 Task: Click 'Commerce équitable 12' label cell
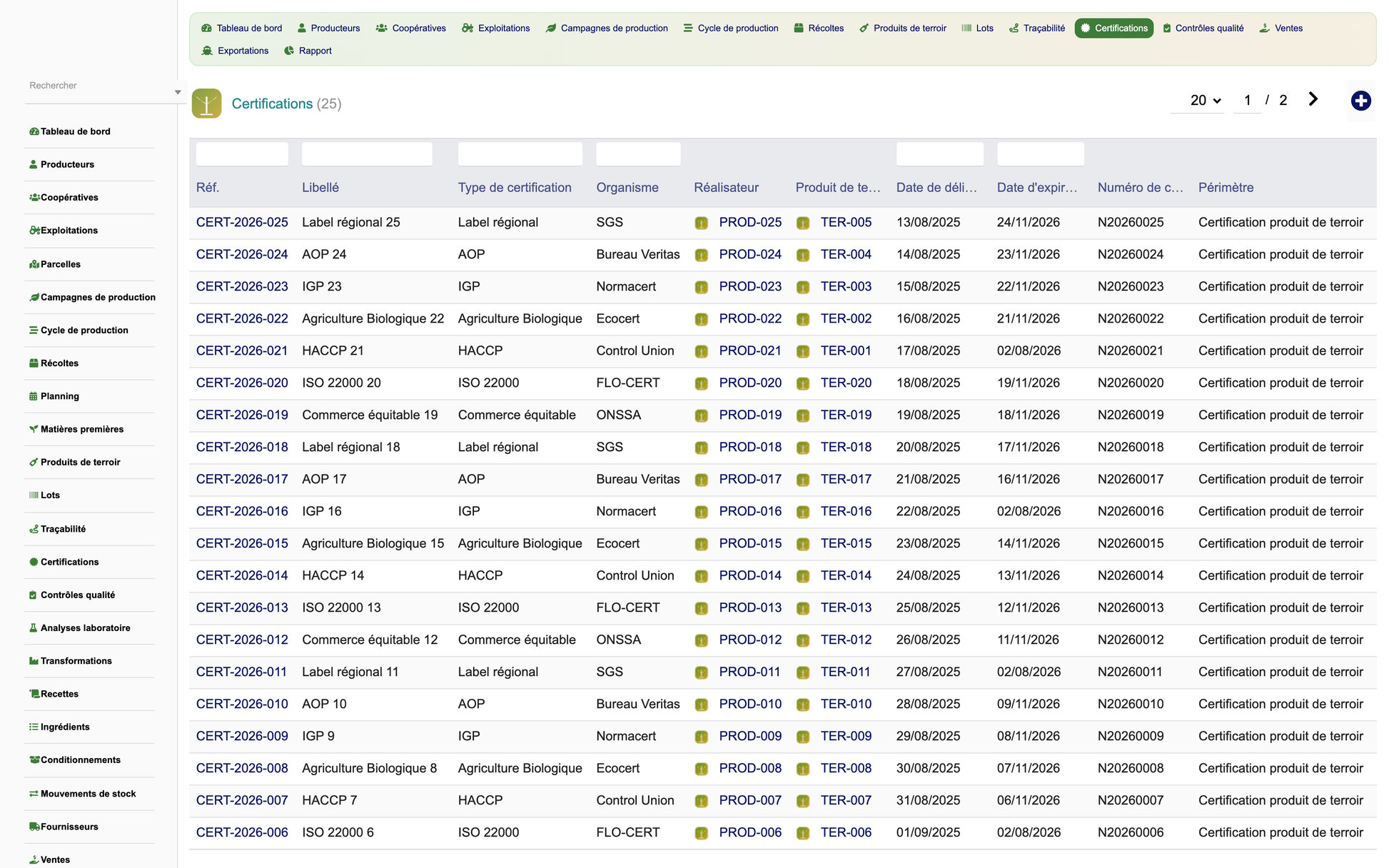370,640
